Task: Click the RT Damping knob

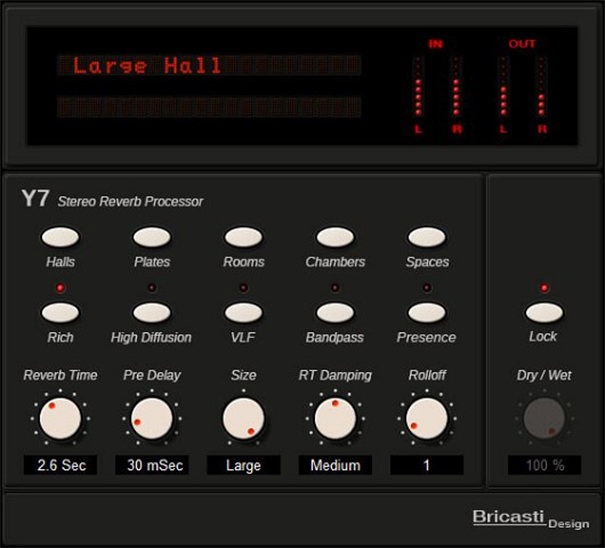Action: click(x=335, y=417)
